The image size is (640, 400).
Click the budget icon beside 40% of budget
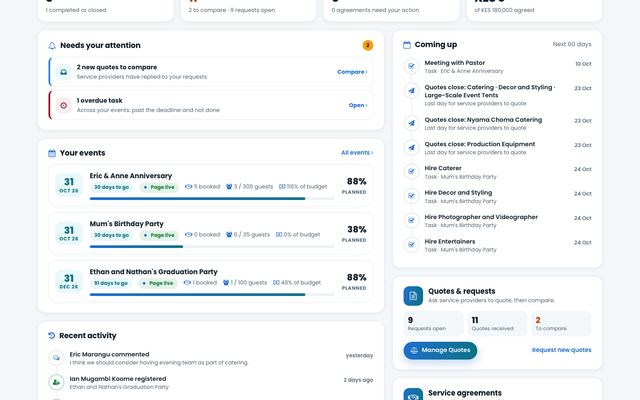276,282
